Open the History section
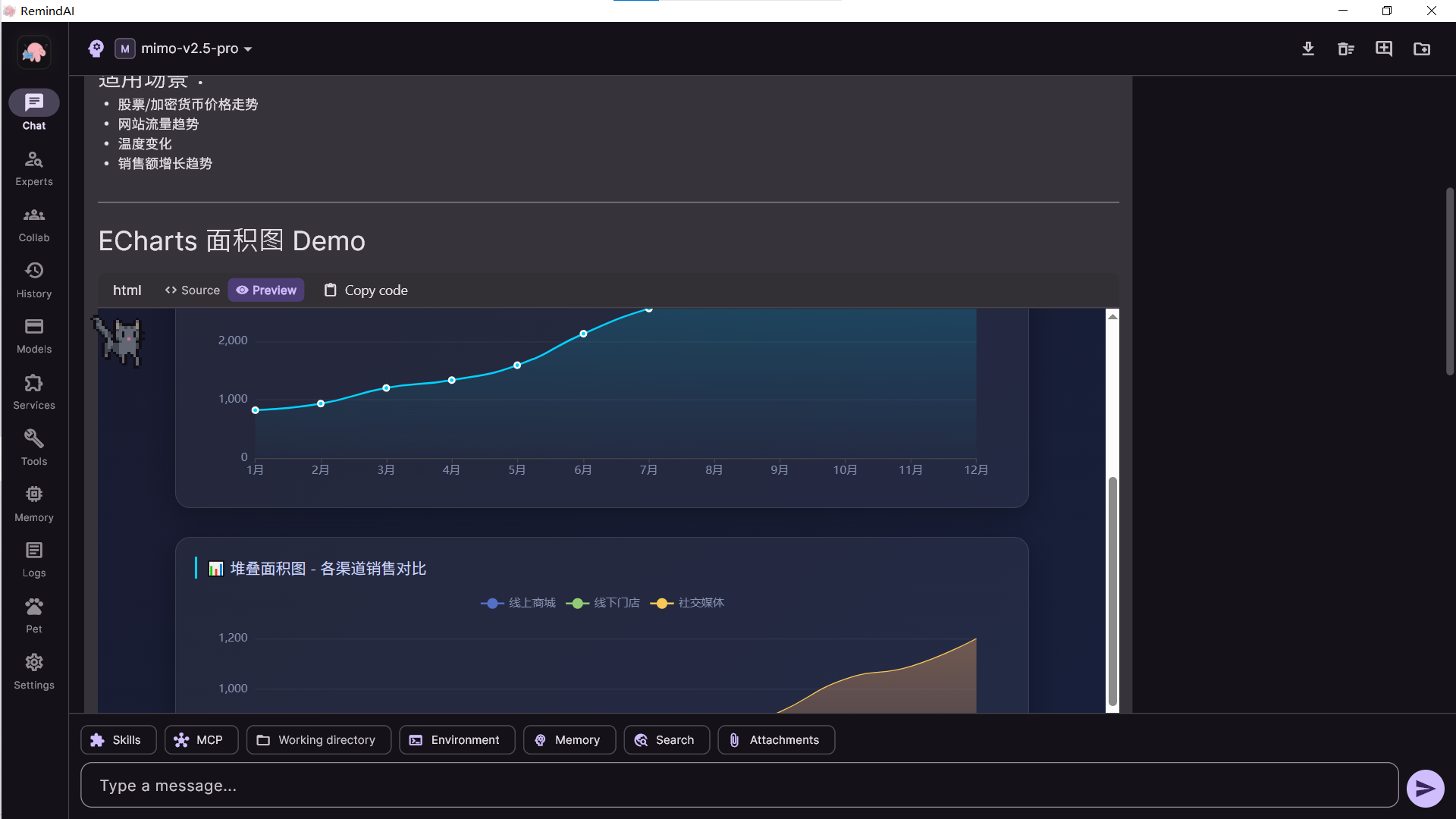The image size is (1456, 819). 34,281
